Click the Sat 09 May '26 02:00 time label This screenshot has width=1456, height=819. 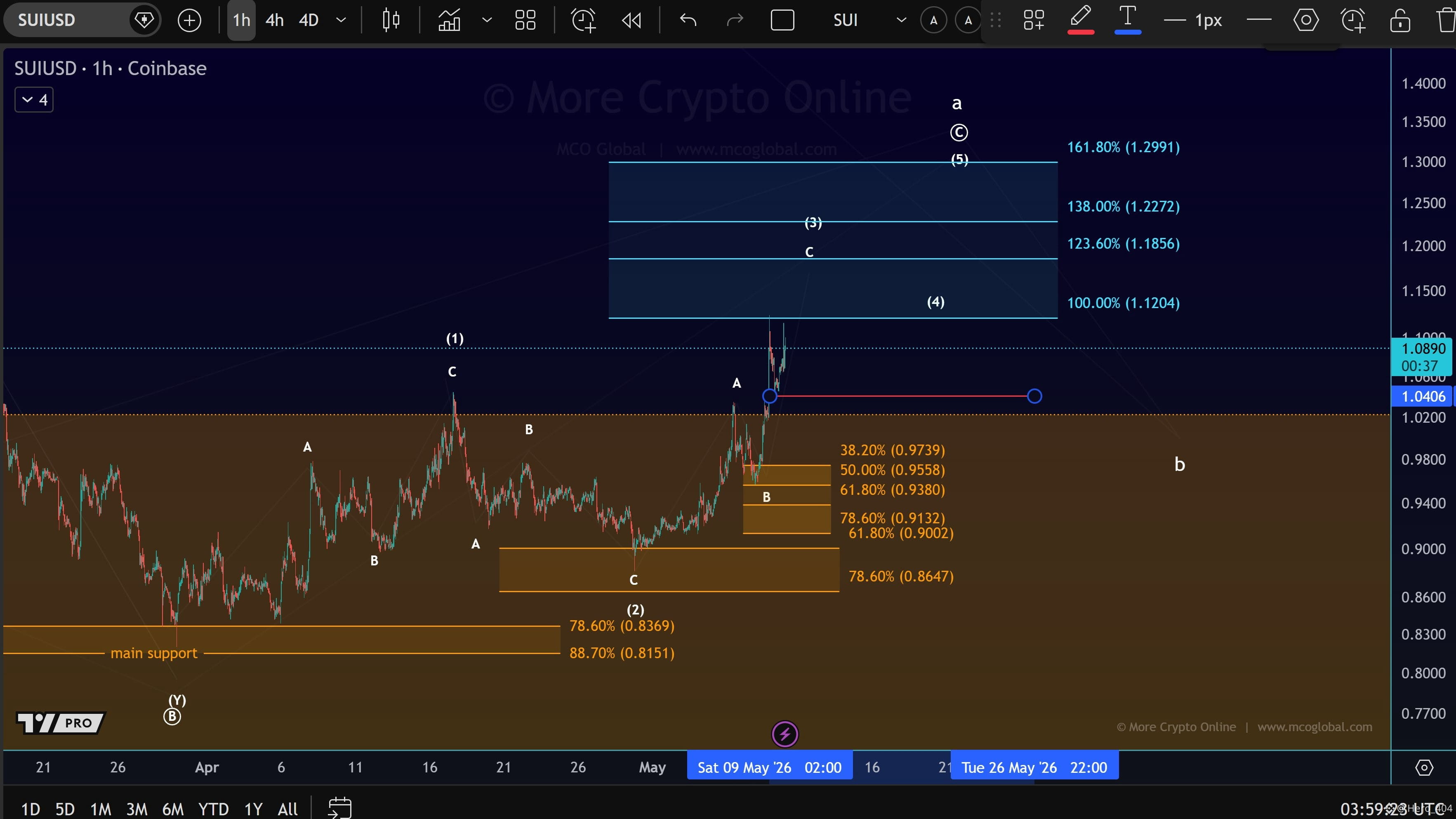pos(769,767)
